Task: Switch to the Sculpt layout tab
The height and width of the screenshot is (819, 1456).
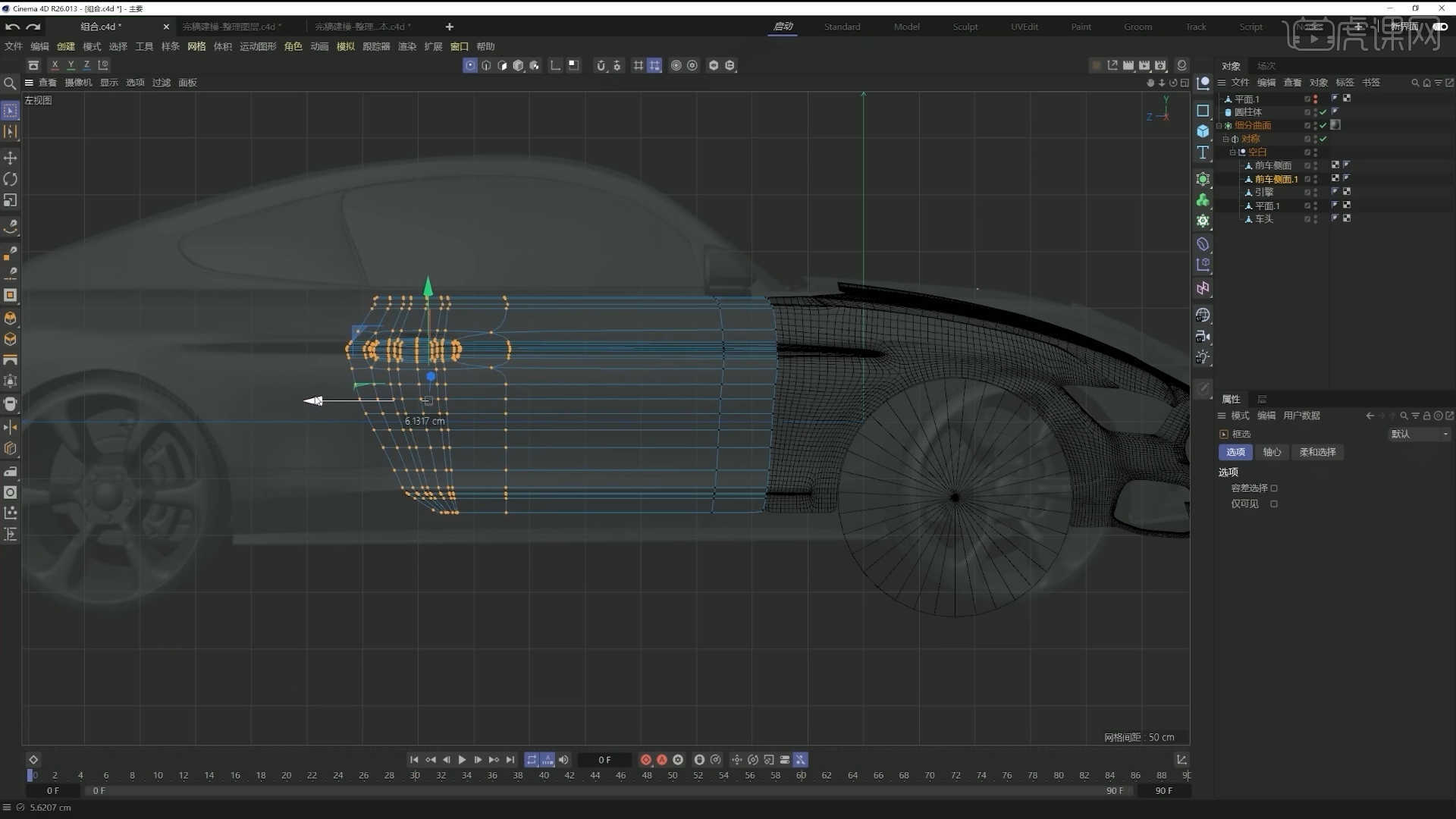Action: pos(965,27)
